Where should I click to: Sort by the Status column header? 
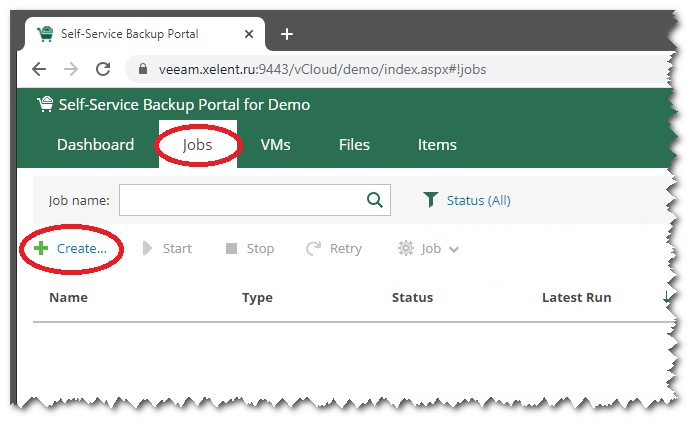pyautogui.click(x=412, y=297)
